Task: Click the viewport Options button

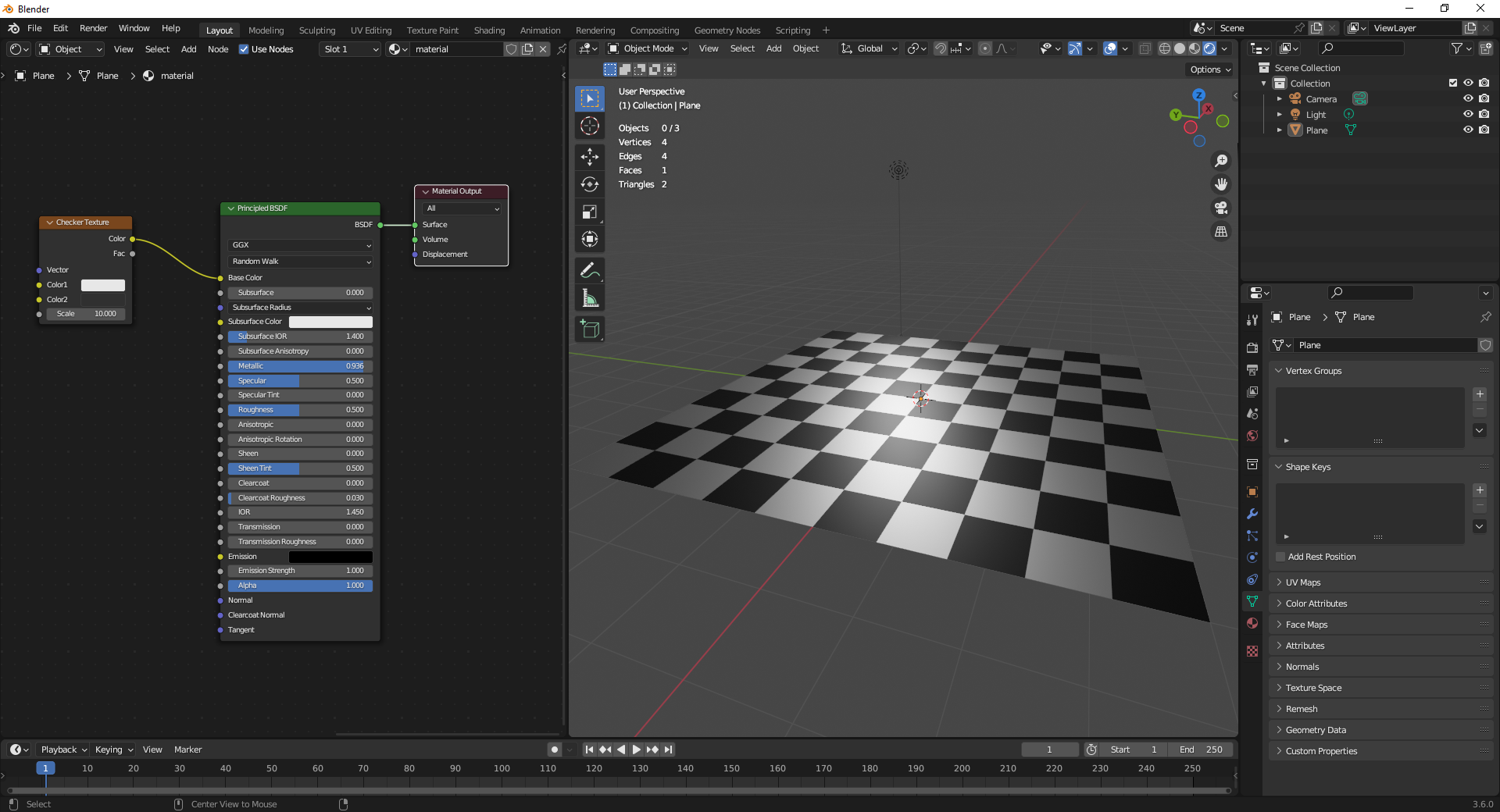Action: click(x=1209, y=69)
